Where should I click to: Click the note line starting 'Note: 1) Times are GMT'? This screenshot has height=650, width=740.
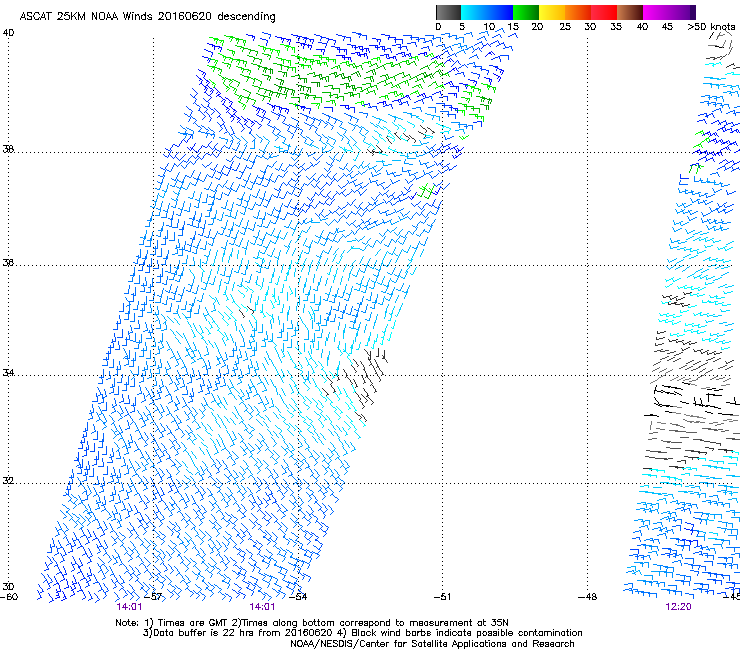point(312,623)
